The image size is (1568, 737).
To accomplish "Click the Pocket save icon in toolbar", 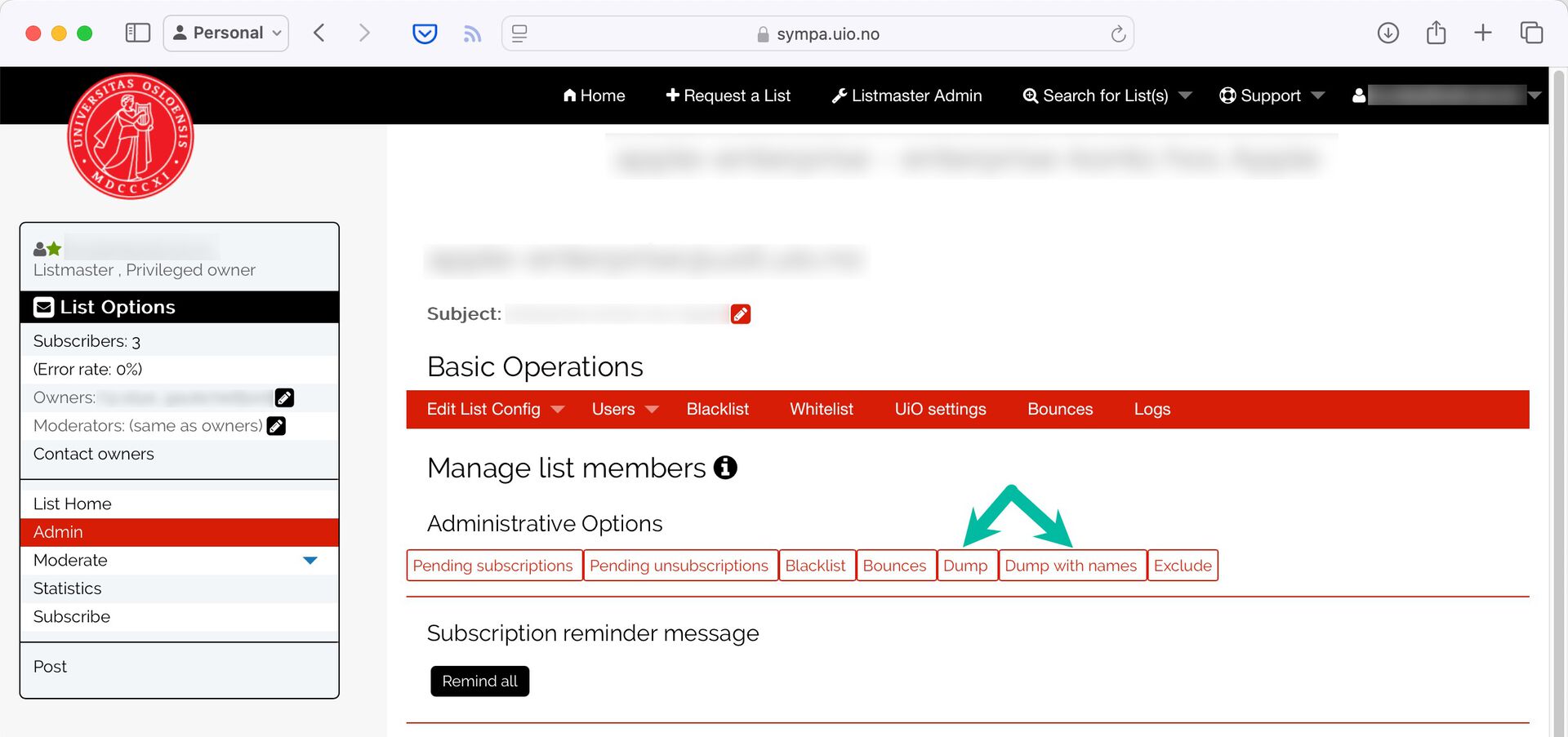I will point(425,33).
